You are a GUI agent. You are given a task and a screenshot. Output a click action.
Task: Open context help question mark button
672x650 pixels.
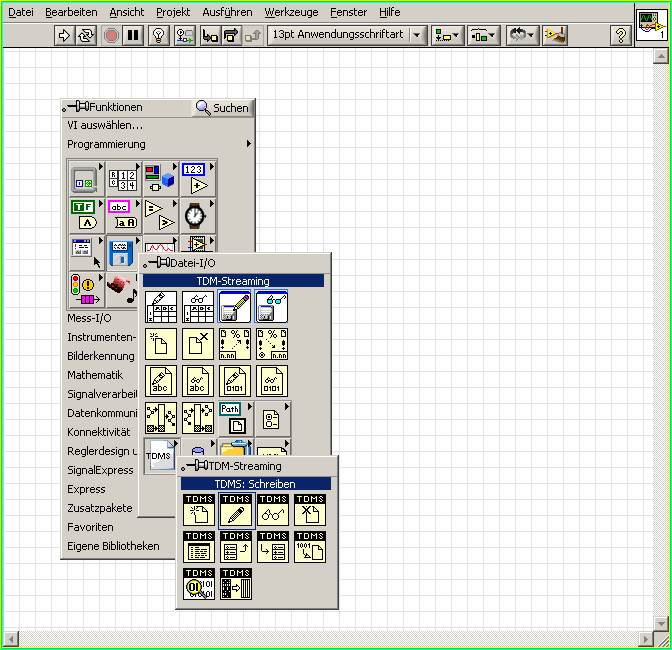620,35
